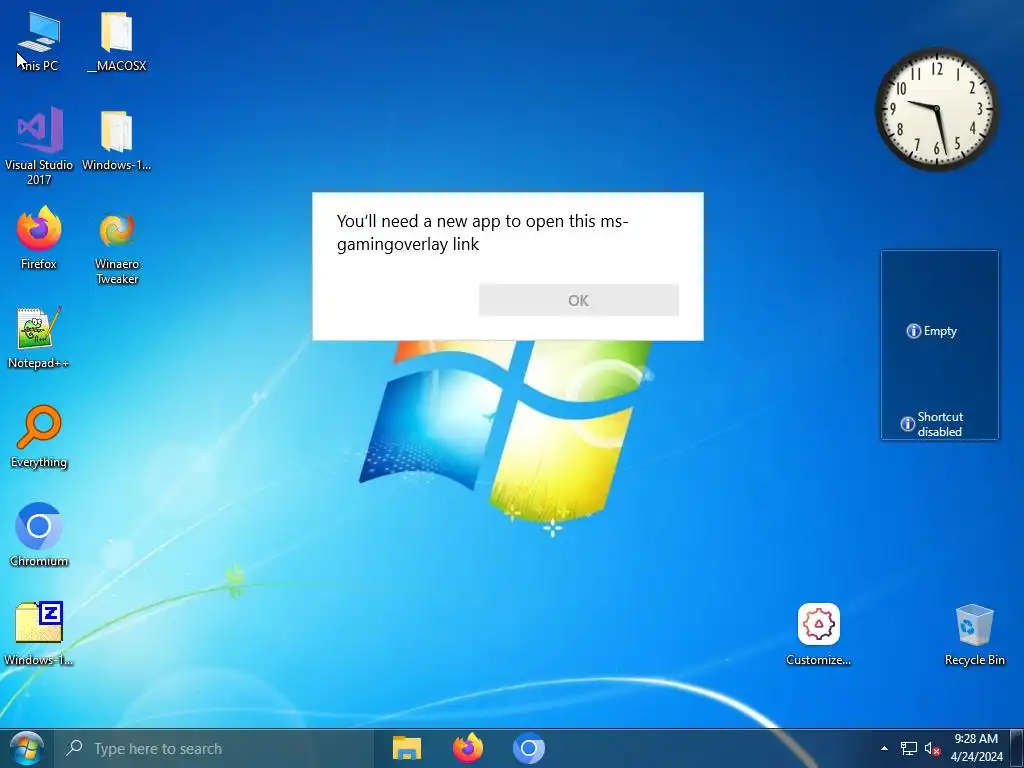Open the Customize... desktop shortcut
The width and height of the screenshot is (1024, 768).
click(818, 634)
